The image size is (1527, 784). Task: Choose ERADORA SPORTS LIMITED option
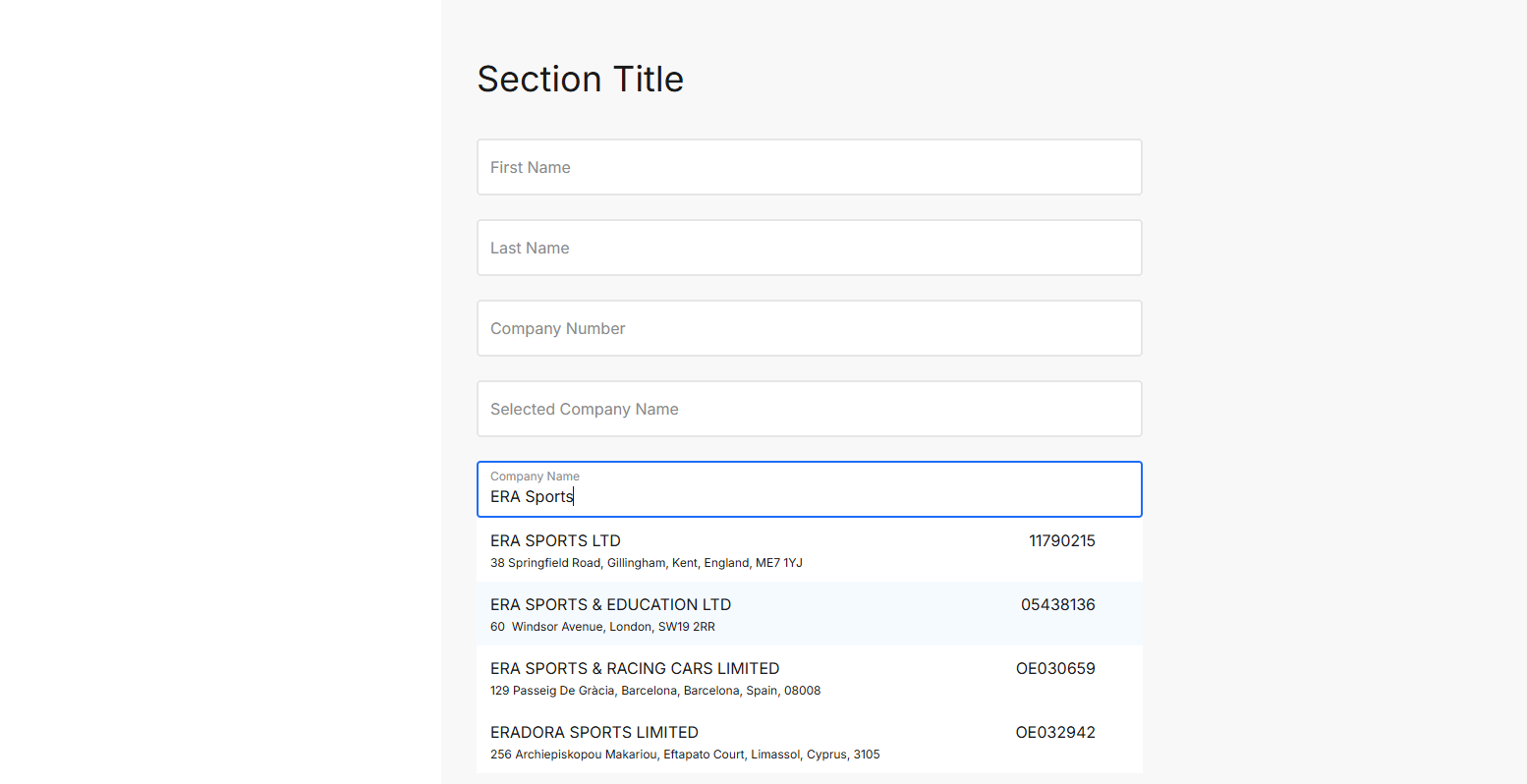594,732
